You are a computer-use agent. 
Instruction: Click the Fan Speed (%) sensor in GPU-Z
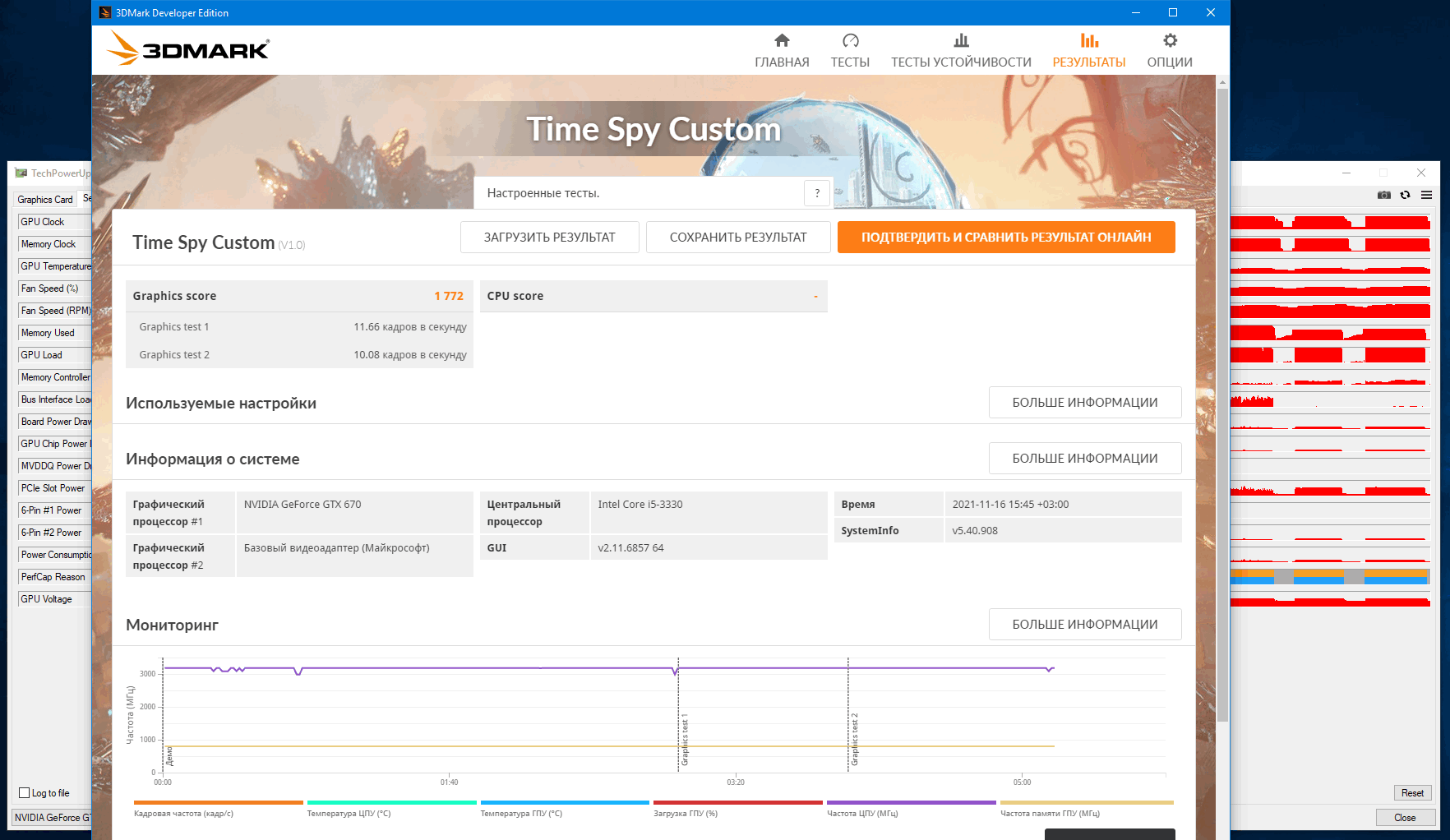point(54,288)
